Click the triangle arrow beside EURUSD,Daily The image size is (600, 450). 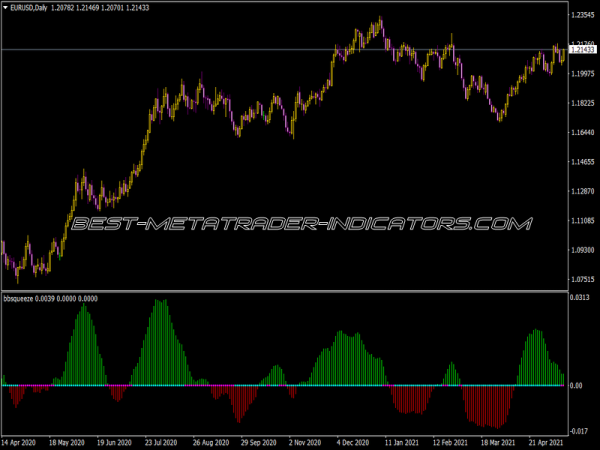pyautogui.click(x=5, y=8)
